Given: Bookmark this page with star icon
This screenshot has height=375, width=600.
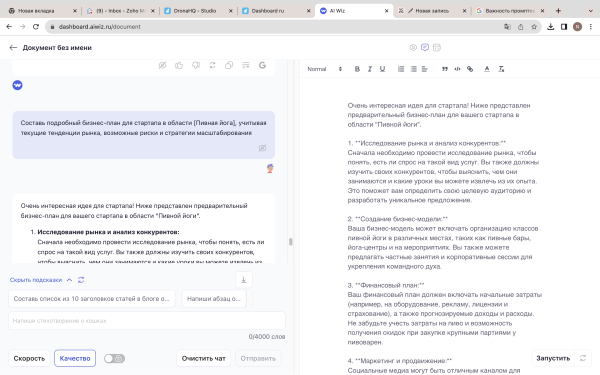Looking at the screenshot, I should click(534, 27).
